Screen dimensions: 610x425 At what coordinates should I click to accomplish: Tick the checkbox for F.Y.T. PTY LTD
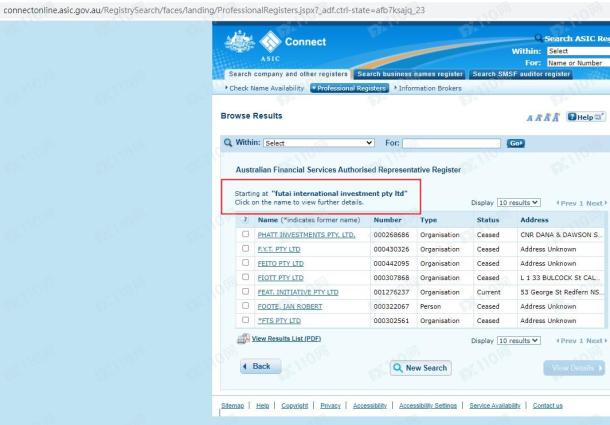(x=245, y=248)
